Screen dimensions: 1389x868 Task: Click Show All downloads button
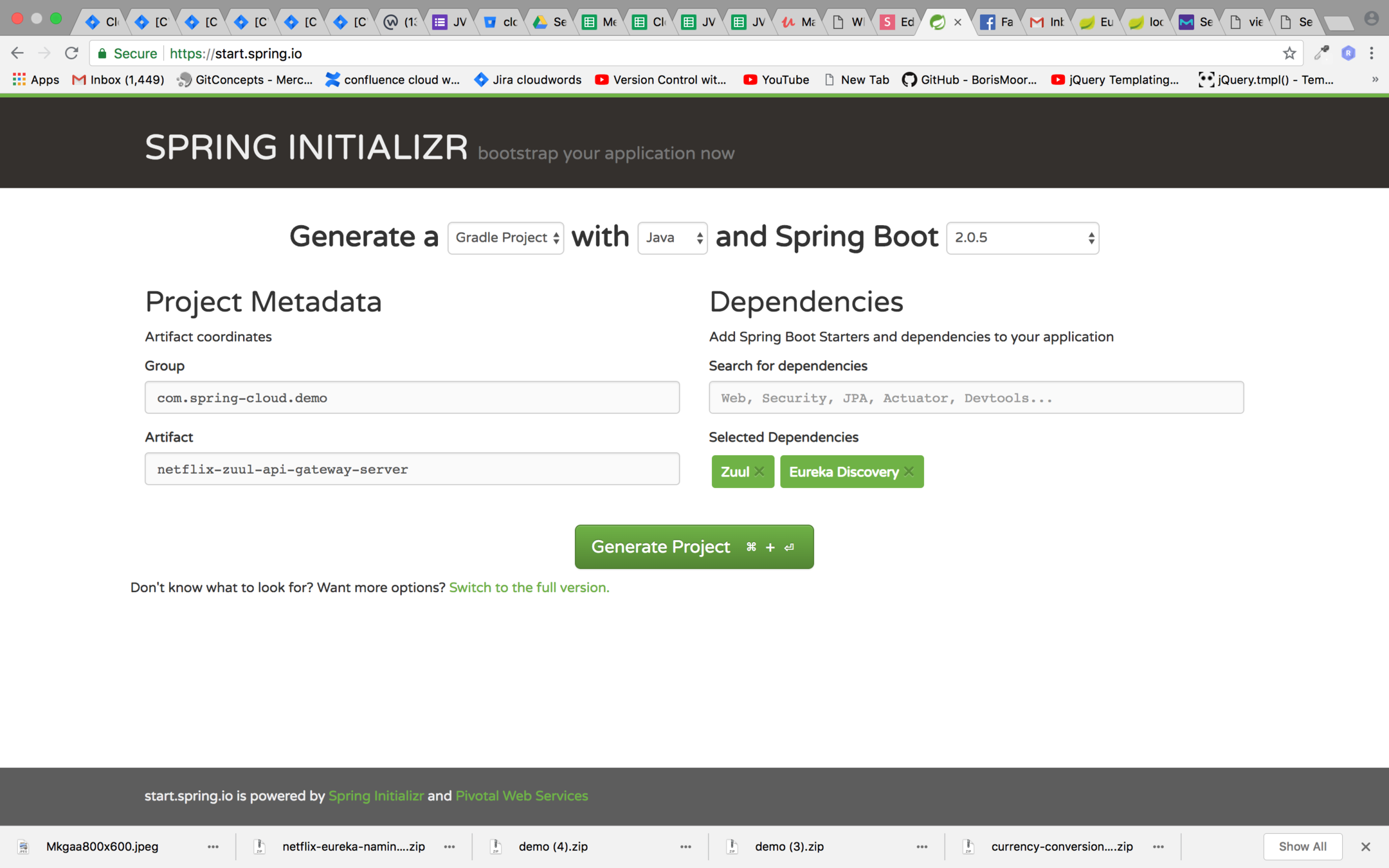1302,847
